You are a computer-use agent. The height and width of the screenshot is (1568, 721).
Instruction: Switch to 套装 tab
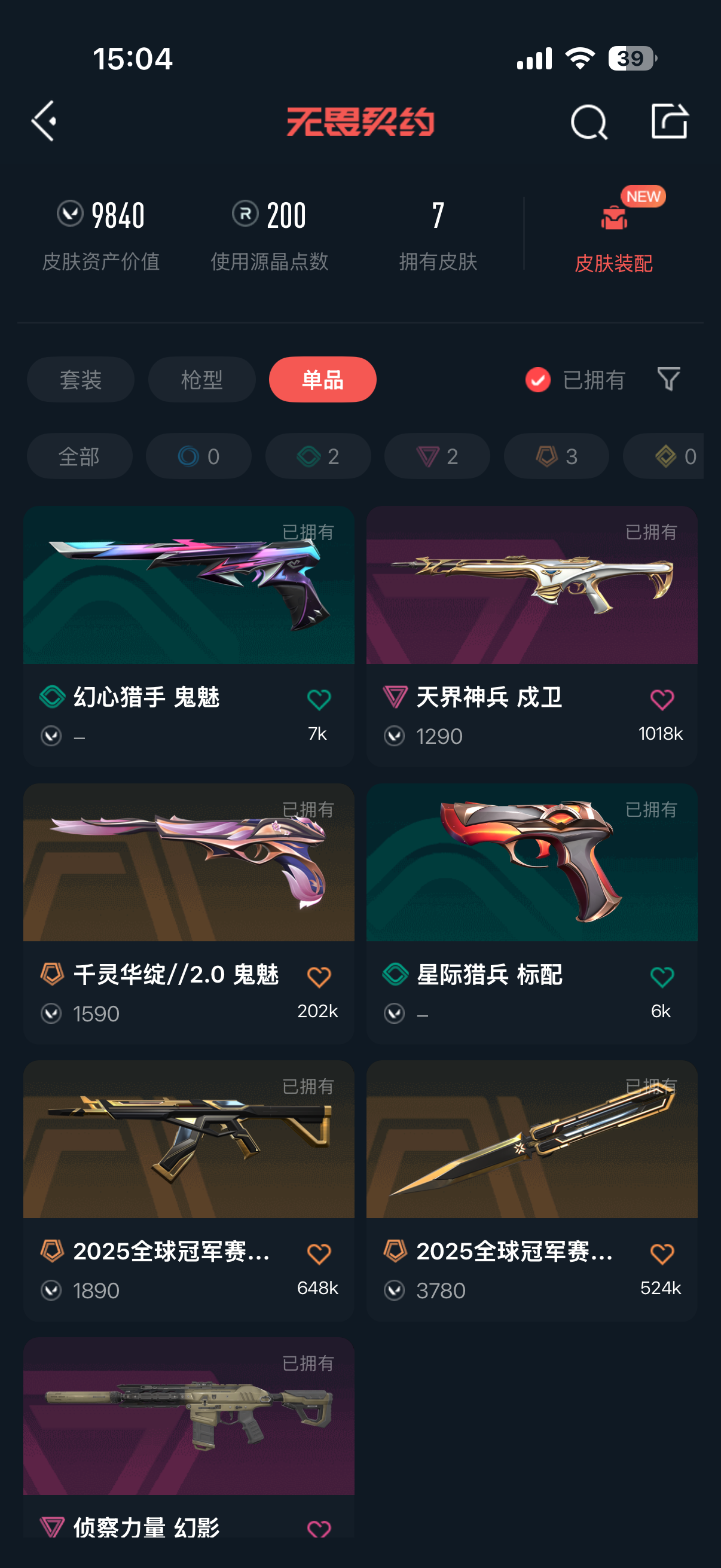click(x=80, y=379)
